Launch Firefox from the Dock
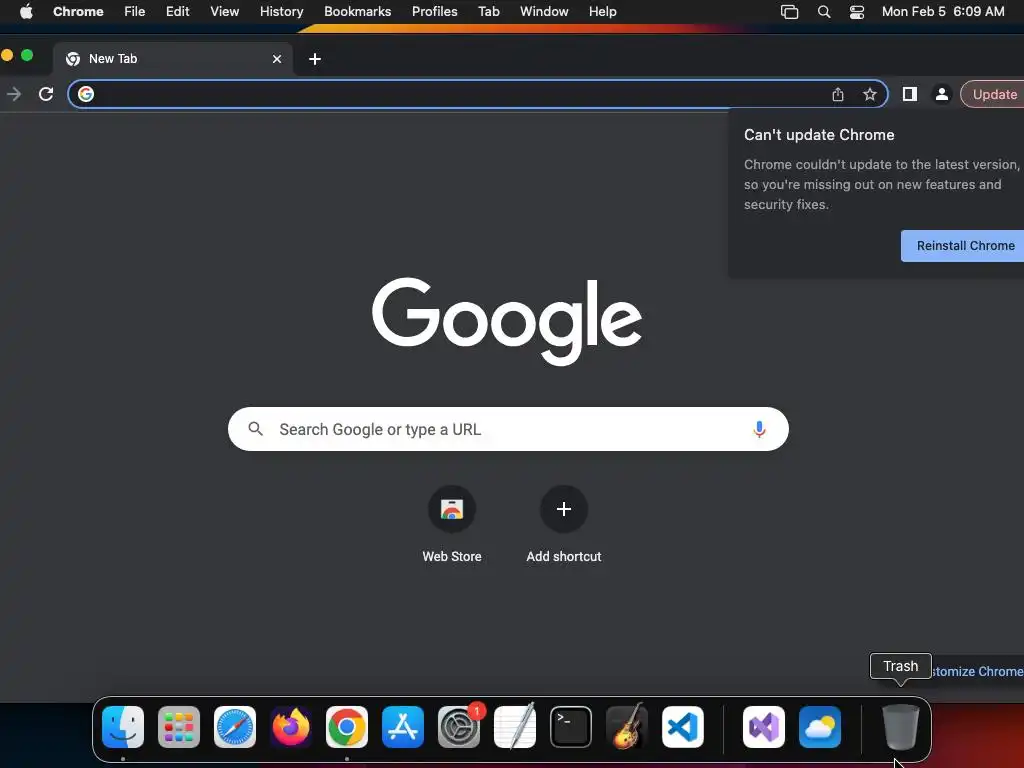This screenshot has width=1024, height=768. [291, 727]
